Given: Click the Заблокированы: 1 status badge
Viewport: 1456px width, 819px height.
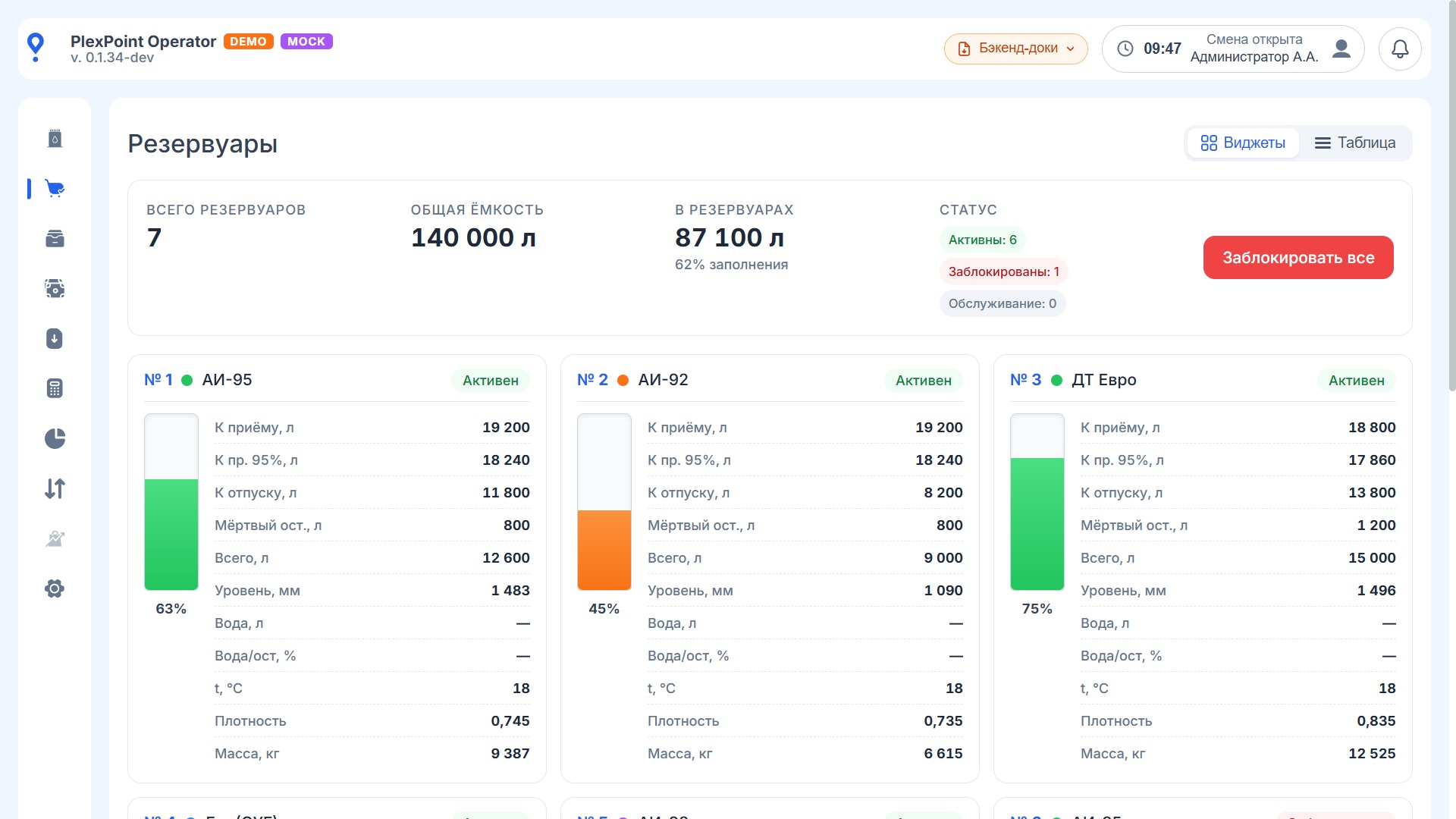Looking at the screenshot, I should 1004,271.
